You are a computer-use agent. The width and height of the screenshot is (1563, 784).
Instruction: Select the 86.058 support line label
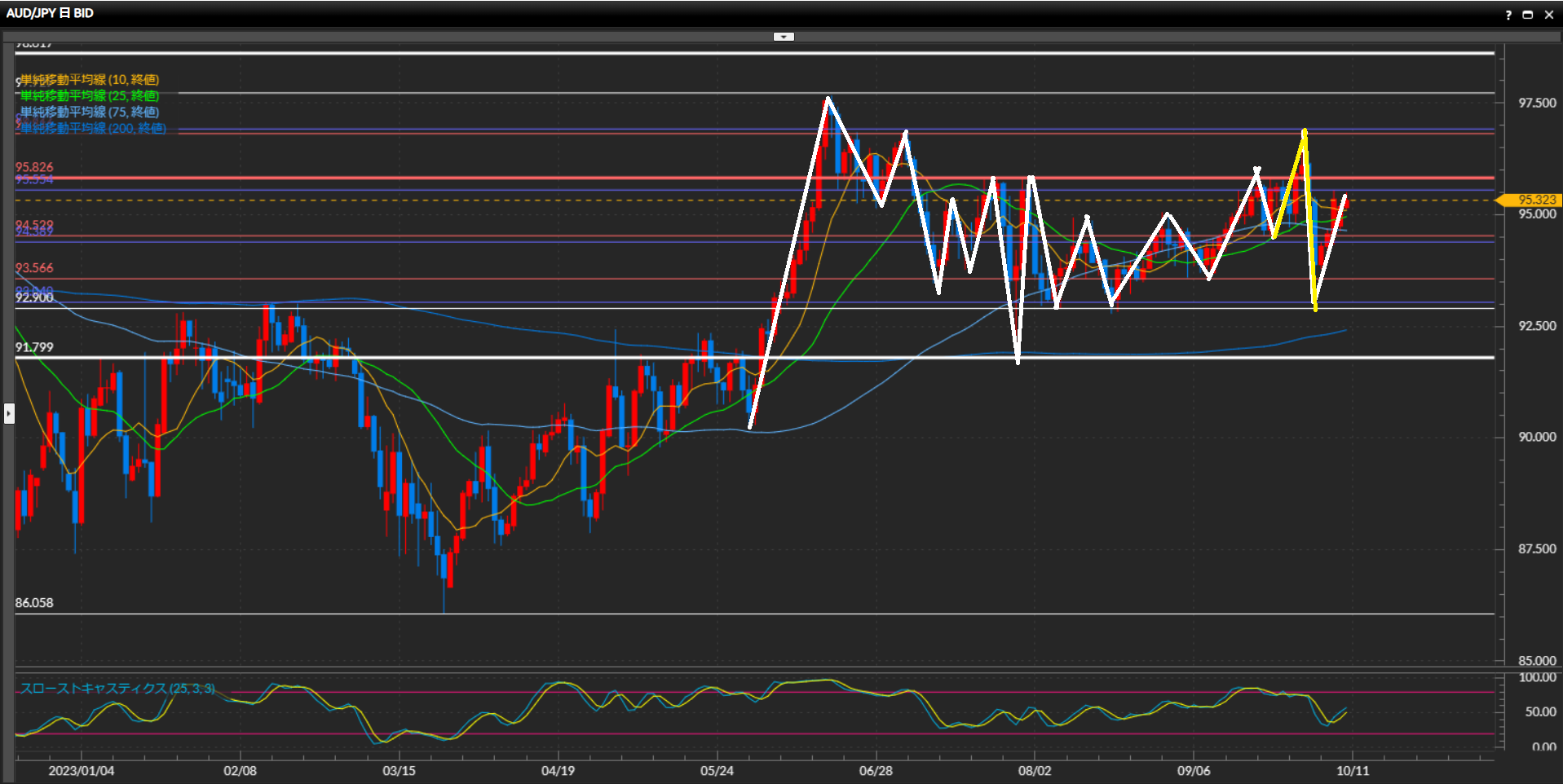click(34, 603)
